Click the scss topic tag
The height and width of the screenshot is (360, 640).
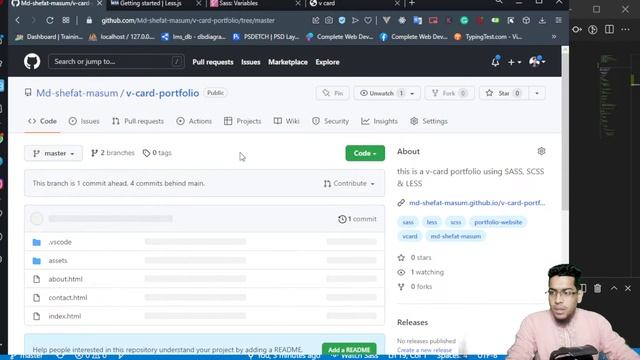click(456, 222)
